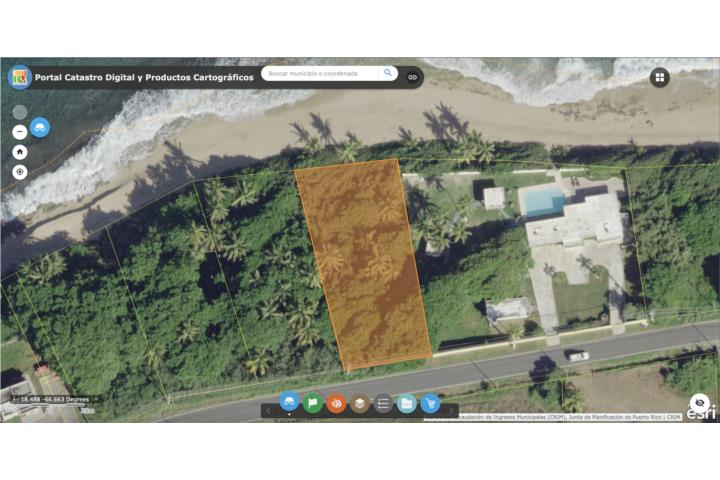
Task: Click the green flag widget icon
Action: (x=313, y=403)
